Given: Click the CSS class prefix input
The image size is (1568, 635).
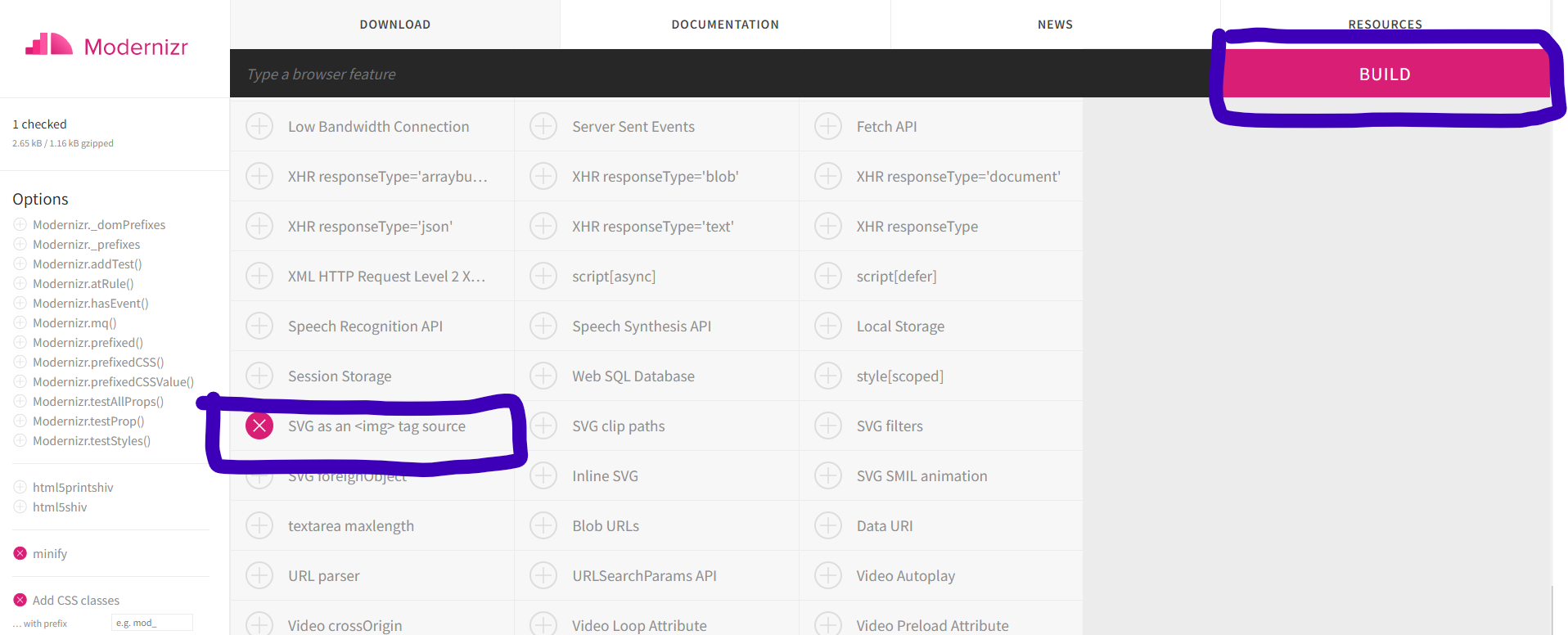Looking at the screenshot, I should click(152, 623).
